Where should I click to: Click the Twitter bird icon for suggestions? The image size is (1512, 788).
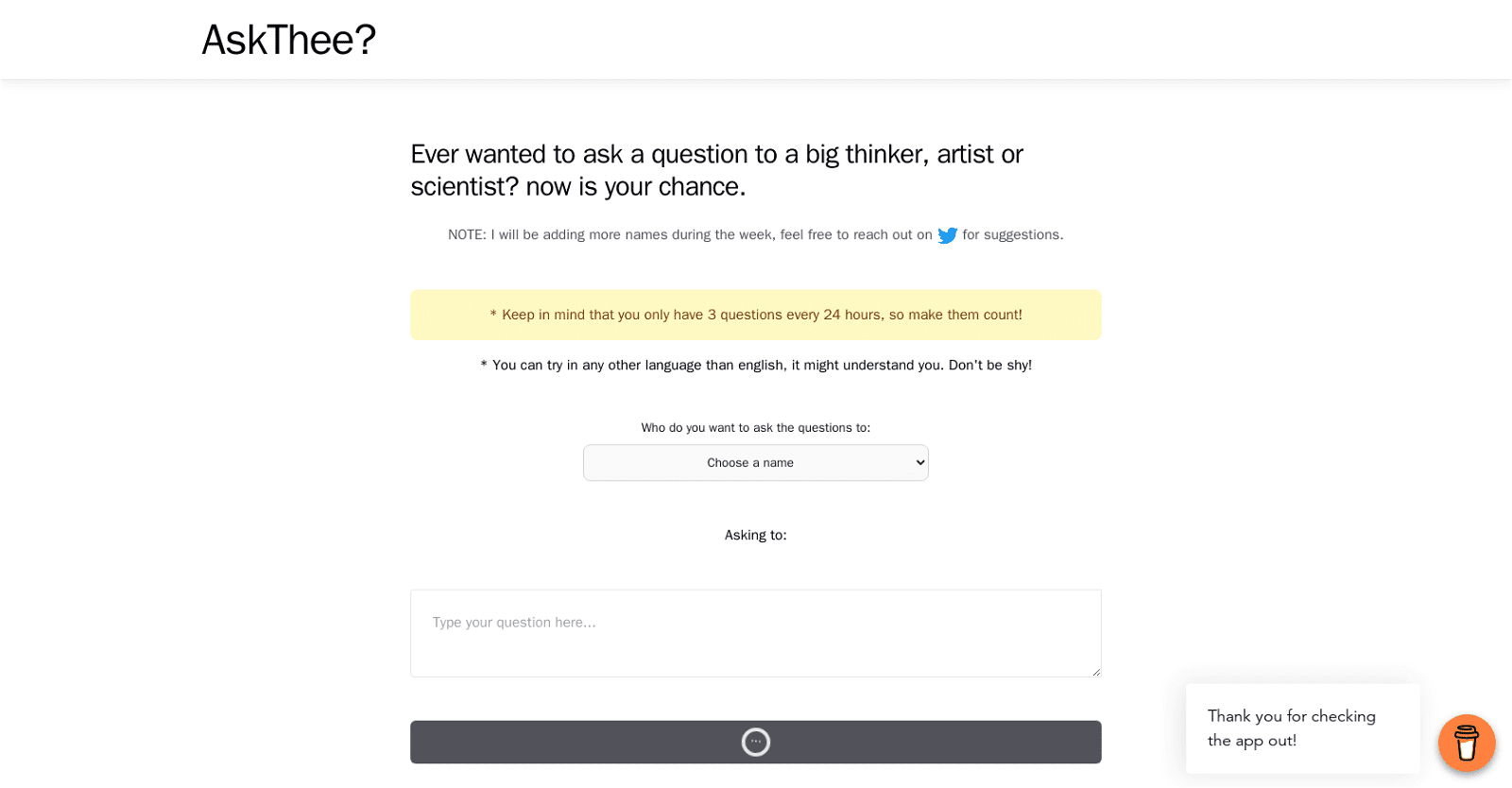click(948, 235)
